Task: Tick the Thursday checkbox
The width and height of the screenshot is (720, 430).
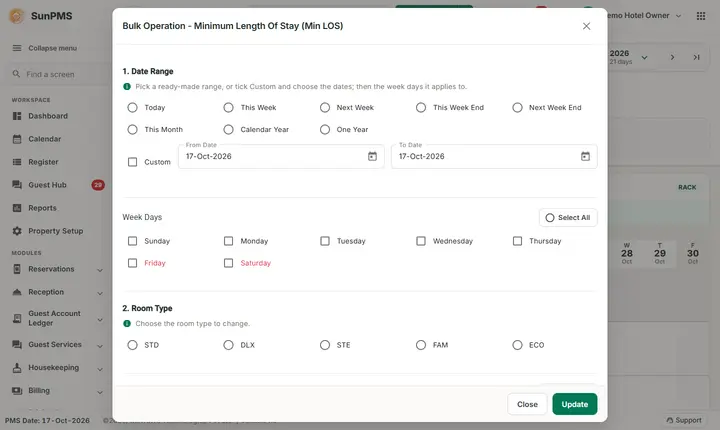Action: pyautogui.click(x=517, y=241)
